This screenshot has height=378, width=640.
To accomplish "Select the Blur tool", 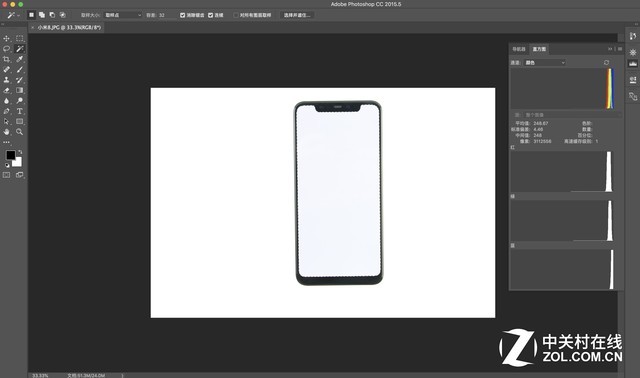I will 7,100.
